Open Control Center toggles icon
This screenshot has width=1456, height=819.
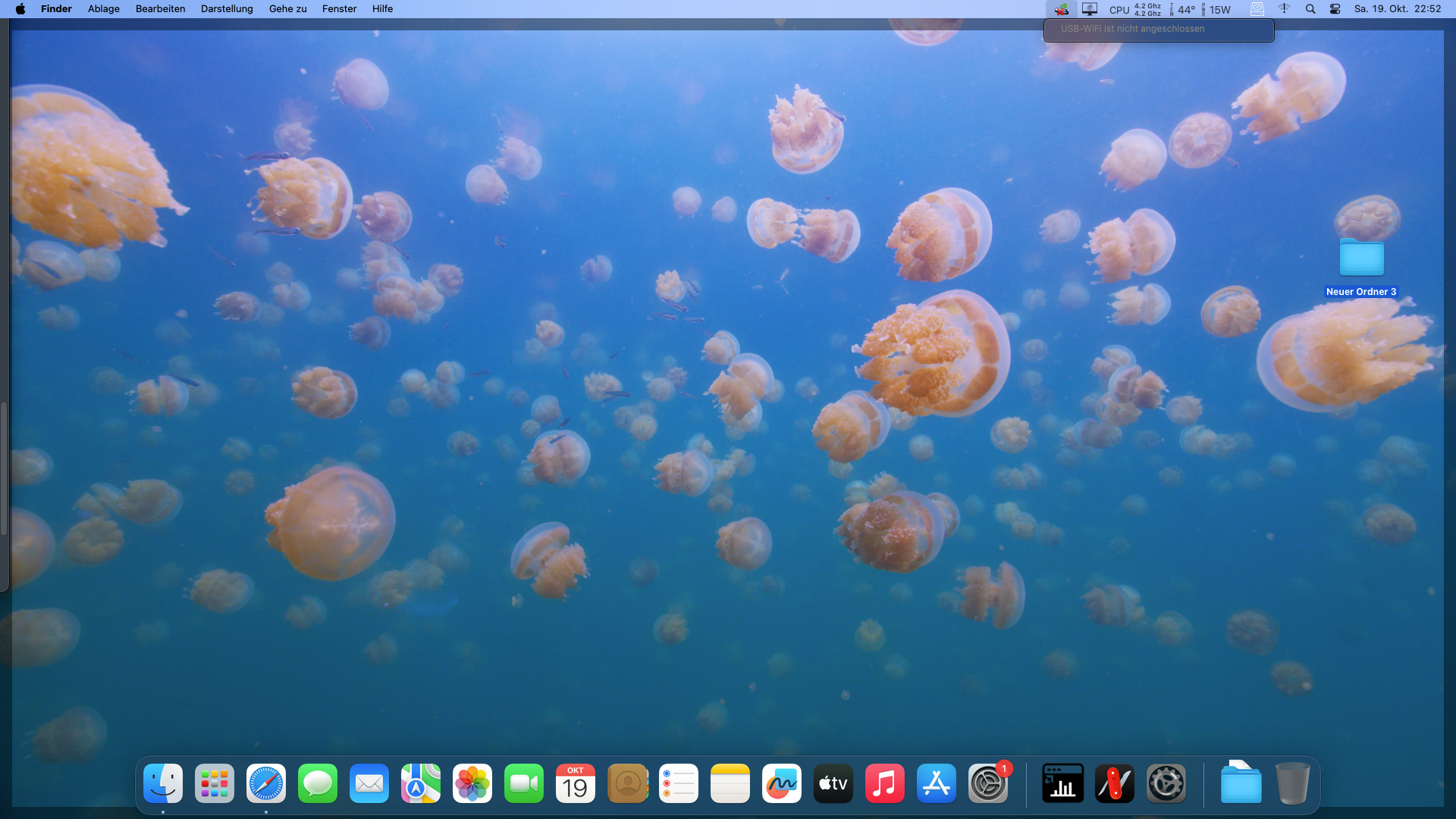pos(1335,9)
